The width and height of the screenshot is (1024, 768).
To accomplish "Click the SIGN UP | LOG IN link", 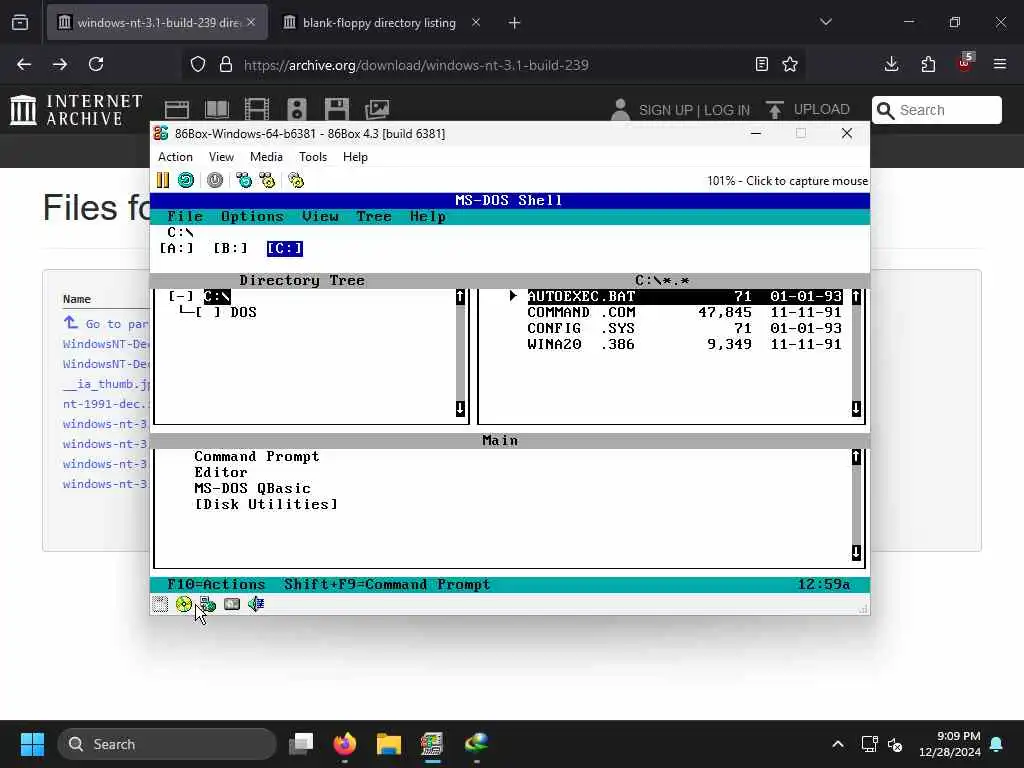I will click(694, 110).
